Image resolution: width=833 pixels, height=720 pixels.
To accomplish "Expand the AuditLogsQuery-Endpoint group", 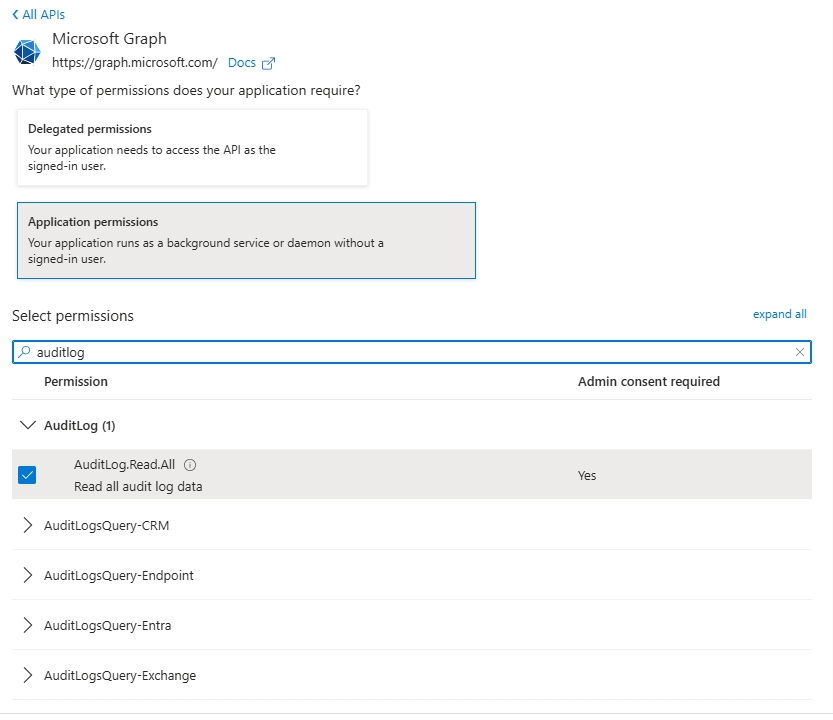I will click(x=28, y=575).
